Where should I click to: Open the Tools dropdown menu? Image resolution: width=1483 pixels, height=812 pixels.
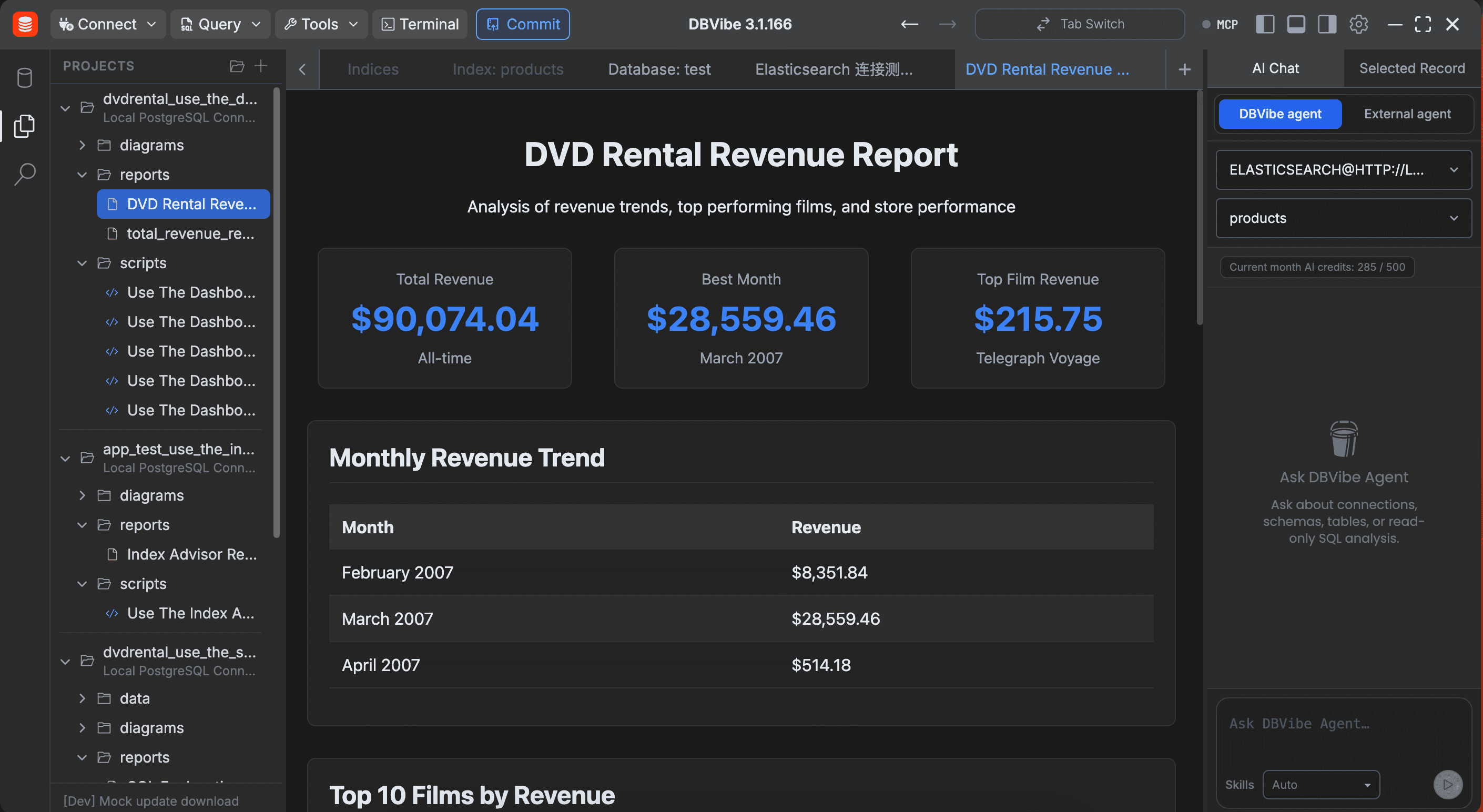click(x=321, y=24)
